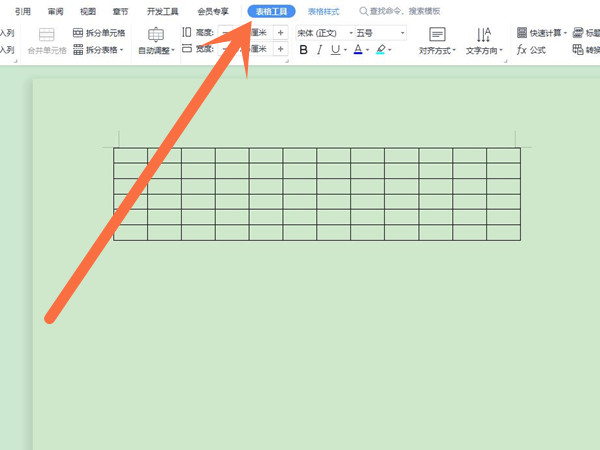Click the Table Tools (表格工具) tab
Viewport: 600px width, 450px height.
(271, 11)
